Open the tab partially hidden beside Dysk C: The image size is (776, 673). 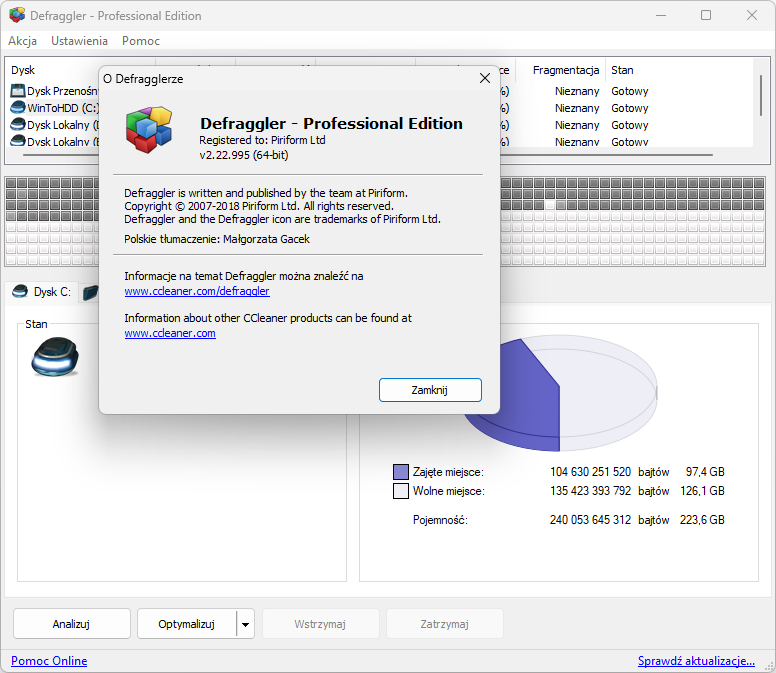(90, 292)
